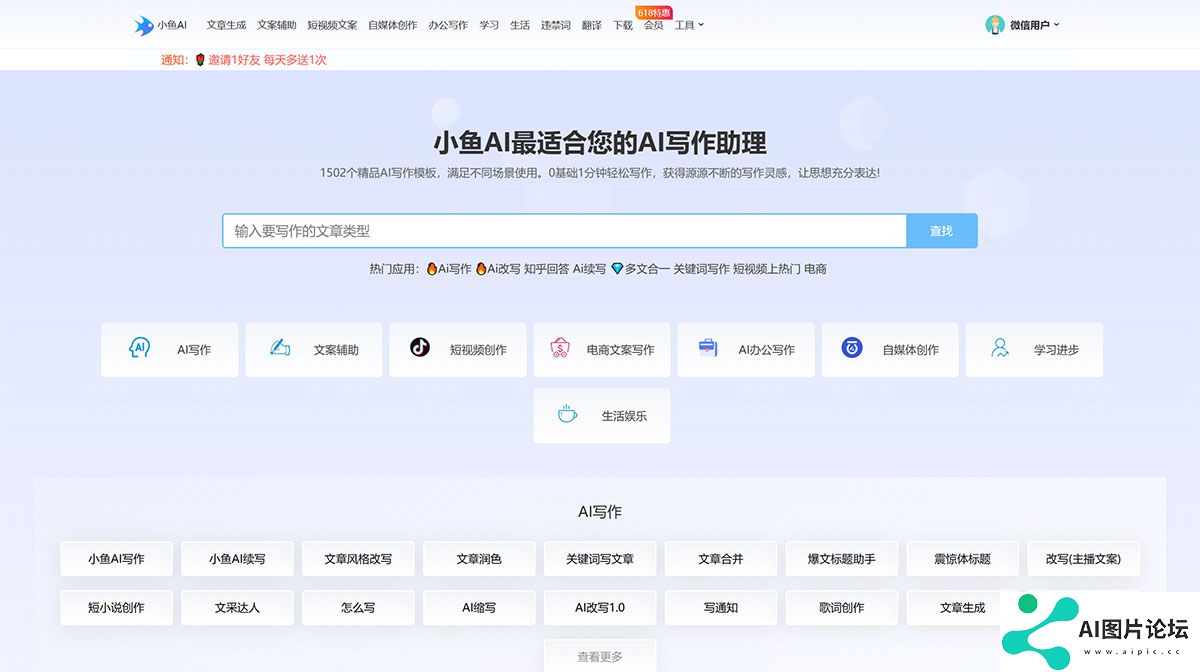Click the hot app link 短视频上热门
The height and width of the screenshot is (672, 1200).
point(767,269)
